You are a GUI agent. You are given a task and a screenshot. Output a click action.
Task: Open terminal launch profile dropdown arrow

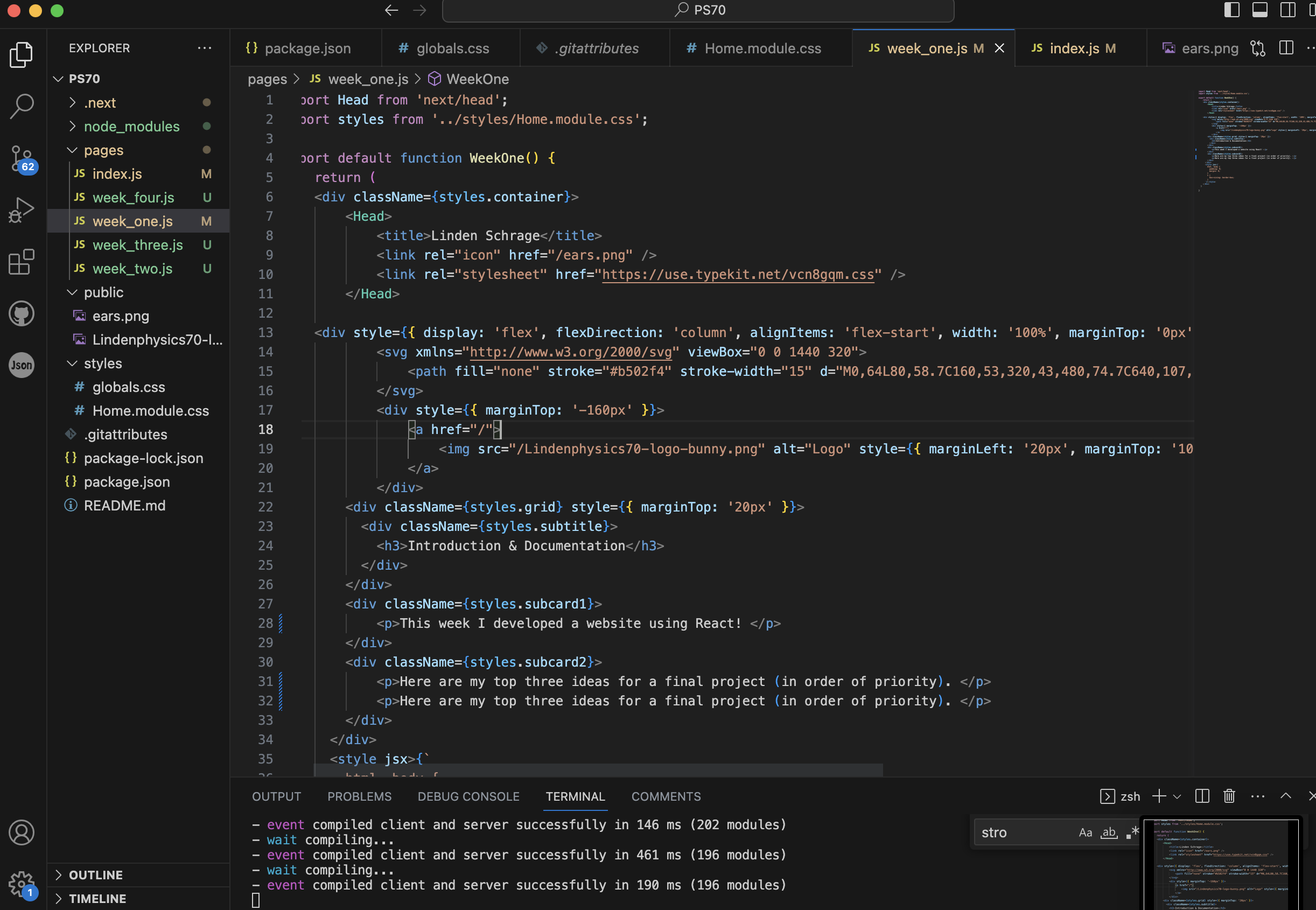click(1177, 796)
